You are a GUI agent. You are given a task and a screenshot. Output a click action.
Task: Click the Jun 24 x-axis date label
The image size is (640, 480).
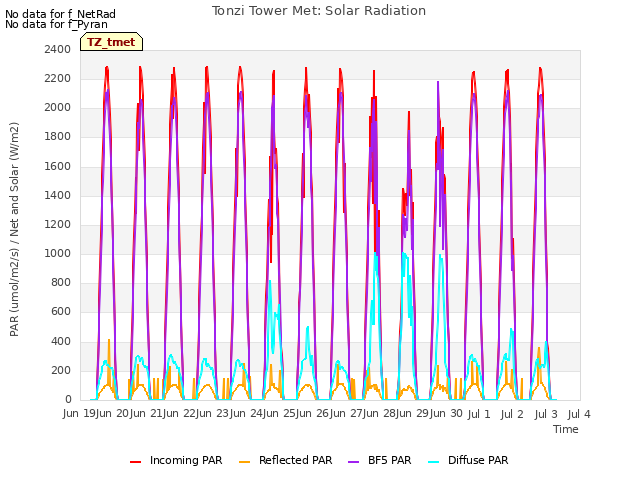click(x=247, y=414)
